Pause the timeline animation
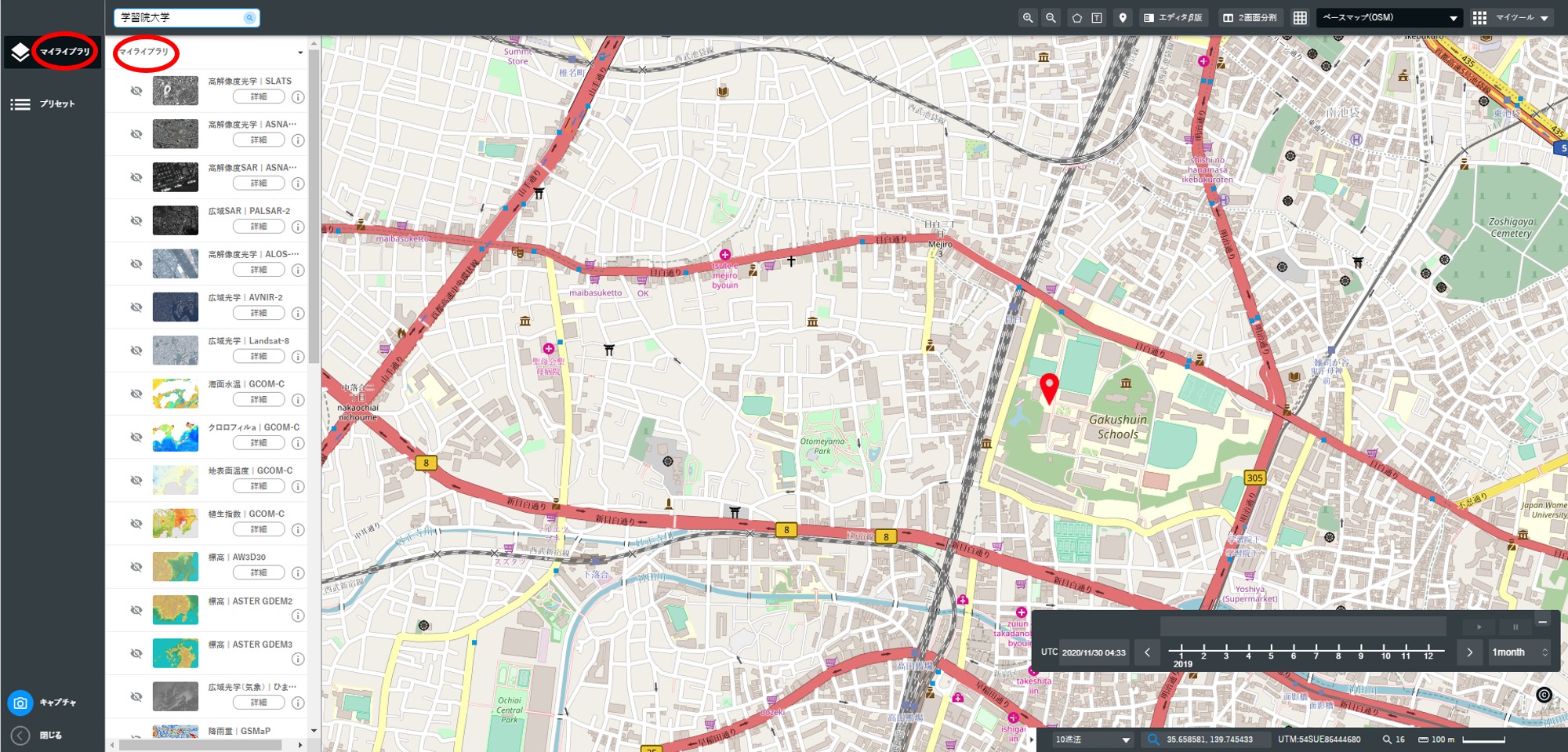This screenshot has width=1568, height=752. coord(1515,627)
